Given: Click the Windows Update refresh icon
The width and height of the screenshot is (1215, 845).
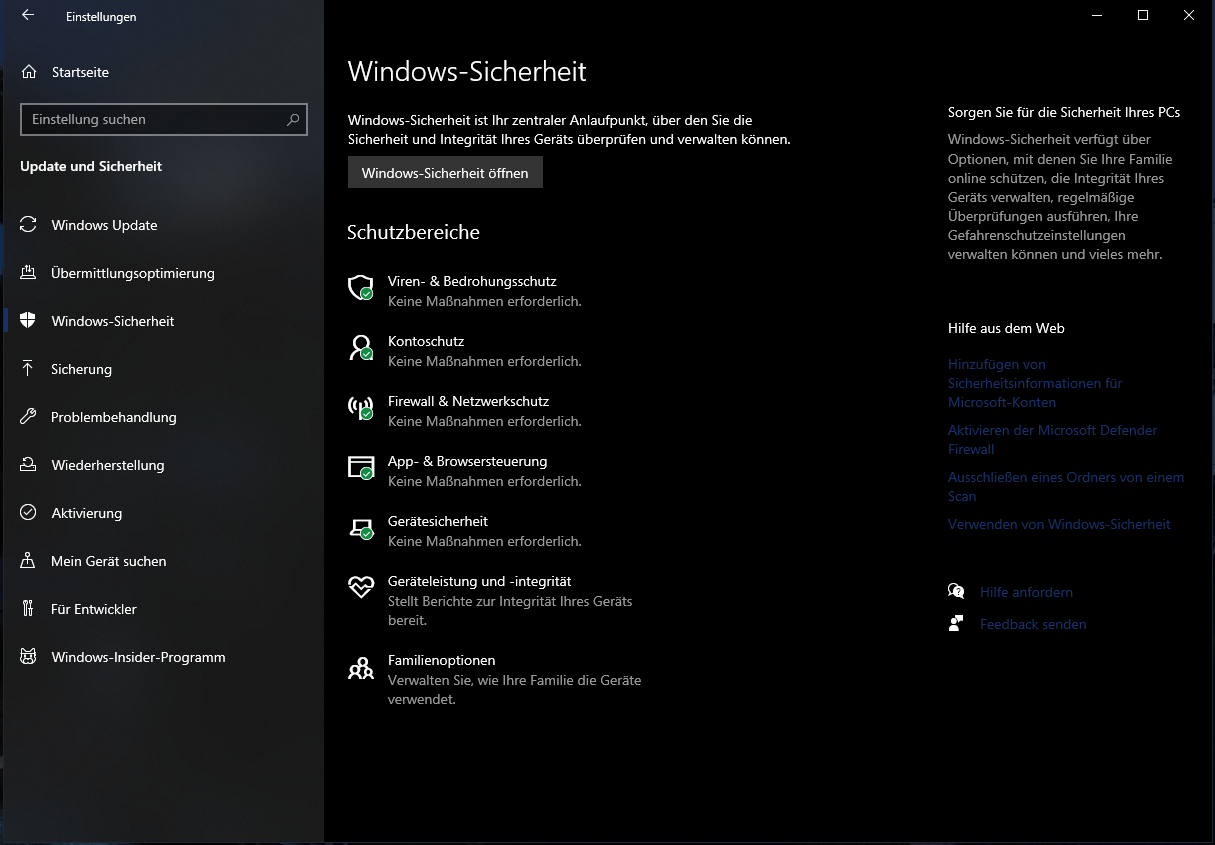Looking at the screenshot, I should pyautogui.click(x=28, y=225).
